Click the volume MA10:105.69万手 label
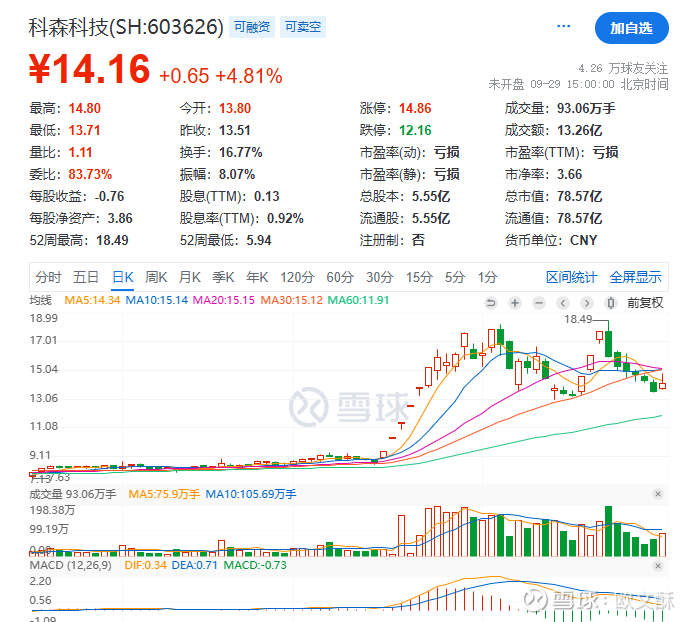695x622 pixels. pos(251,494)
